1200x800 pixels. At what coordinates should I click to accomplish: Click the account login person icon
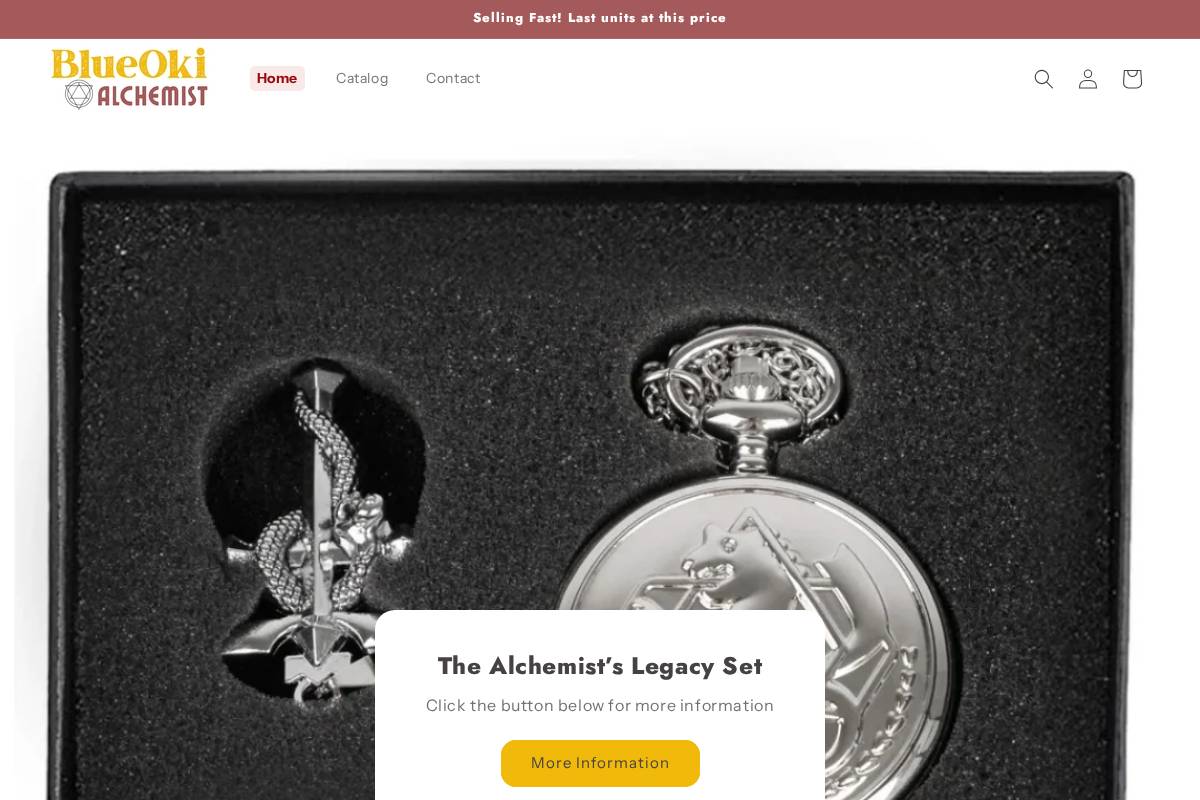[x=1087, y=79]
